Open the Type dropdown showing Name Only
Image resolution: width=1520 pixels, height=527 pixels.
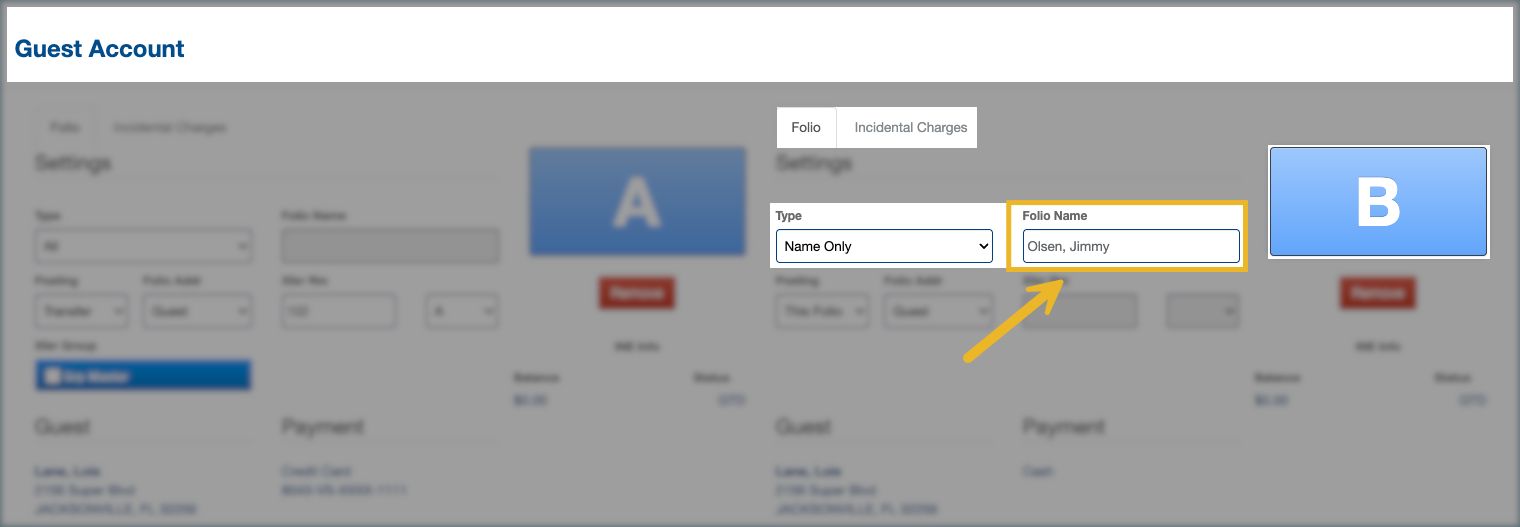pos(884,246)
